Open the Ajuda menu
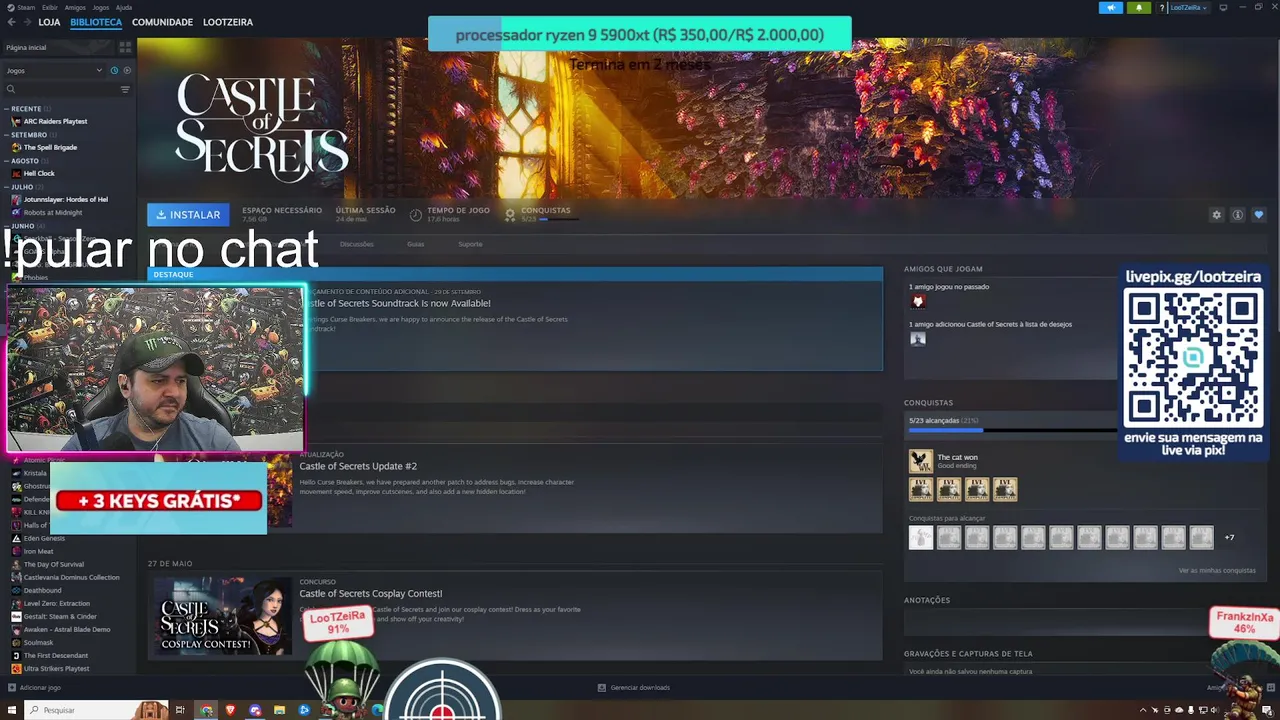Viewport: 1280px width, 720px height. coord(124,7)
